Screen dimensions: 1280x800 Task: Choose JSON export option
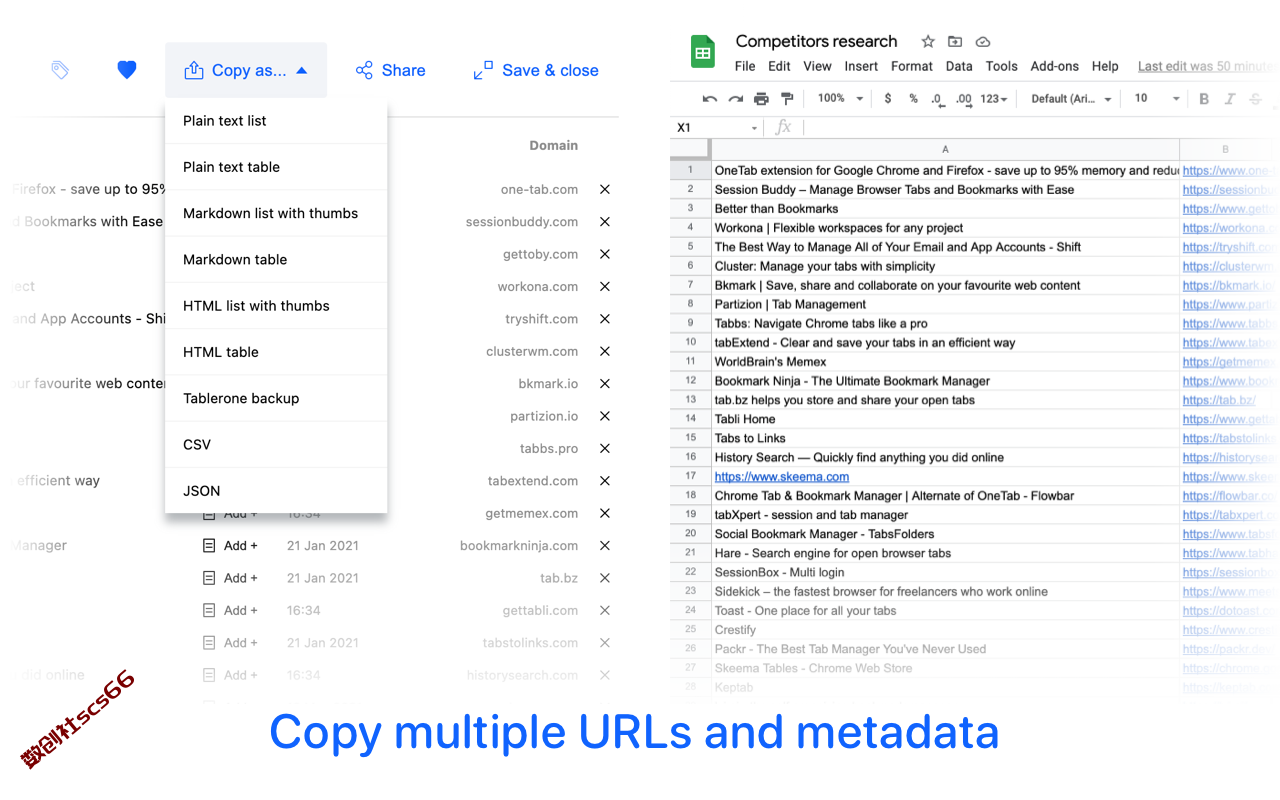coord(276,490)
